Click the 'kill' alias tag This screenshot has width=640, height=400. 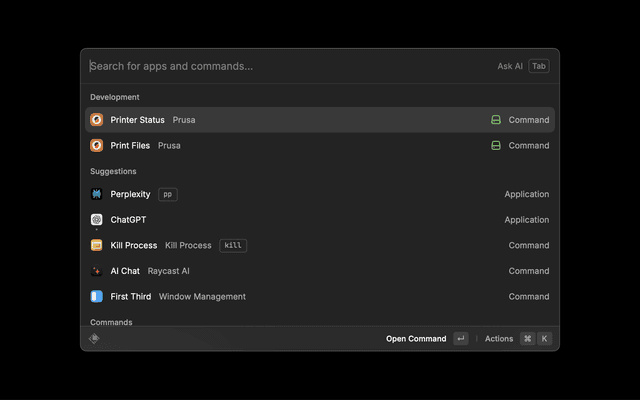[x=233, y=245]
